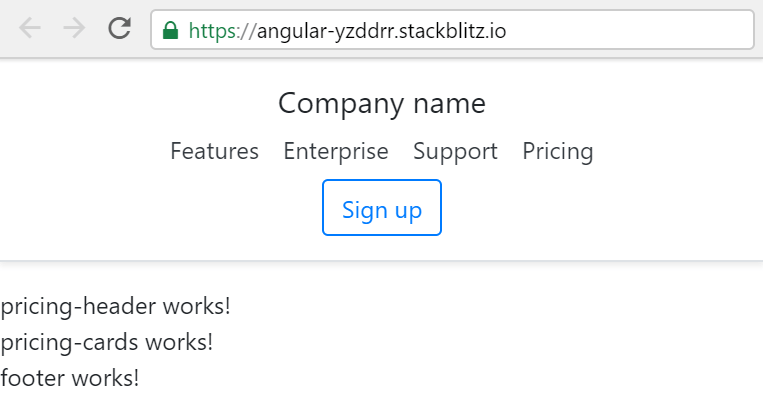Viewport: 763px width, 395px height.
Task: Click the green https scheme in URL
Action: [x=212, y=31]
